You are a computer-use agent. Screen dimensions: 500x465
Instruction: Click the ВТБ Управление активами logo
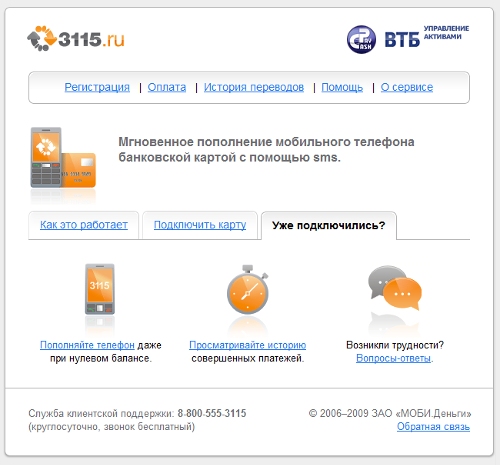click(x=427, y=36)
